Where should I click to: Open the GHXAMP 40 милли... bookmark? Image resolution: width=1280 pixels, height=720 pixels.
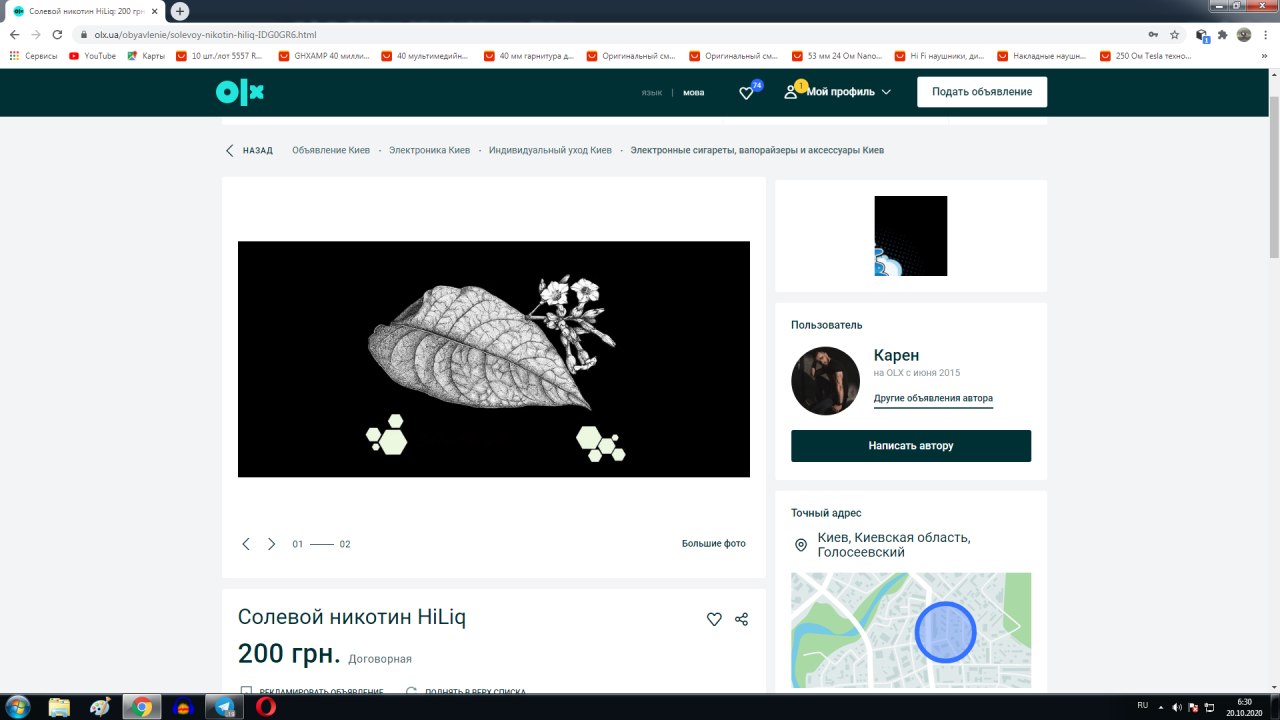click(x=325, y=56)
